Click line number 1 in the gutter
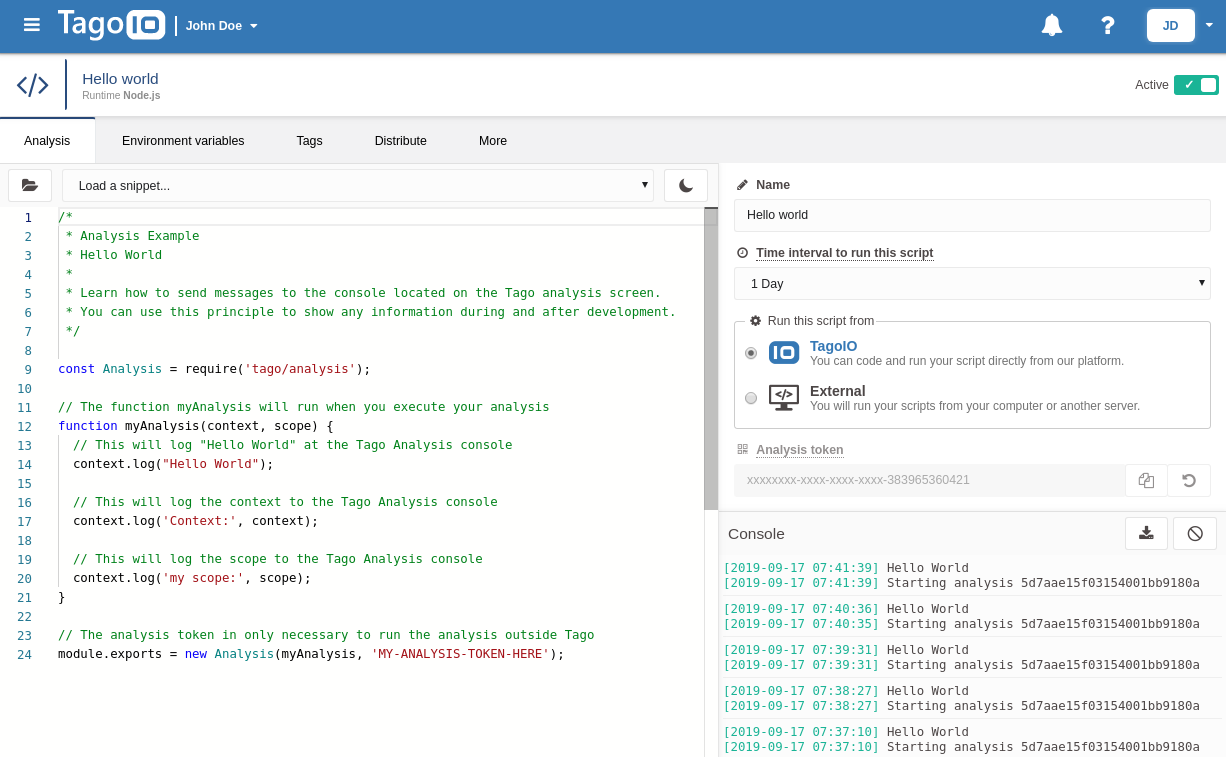Image resolution: width=1226 pixels, height=757 pixels. point(28,217)
